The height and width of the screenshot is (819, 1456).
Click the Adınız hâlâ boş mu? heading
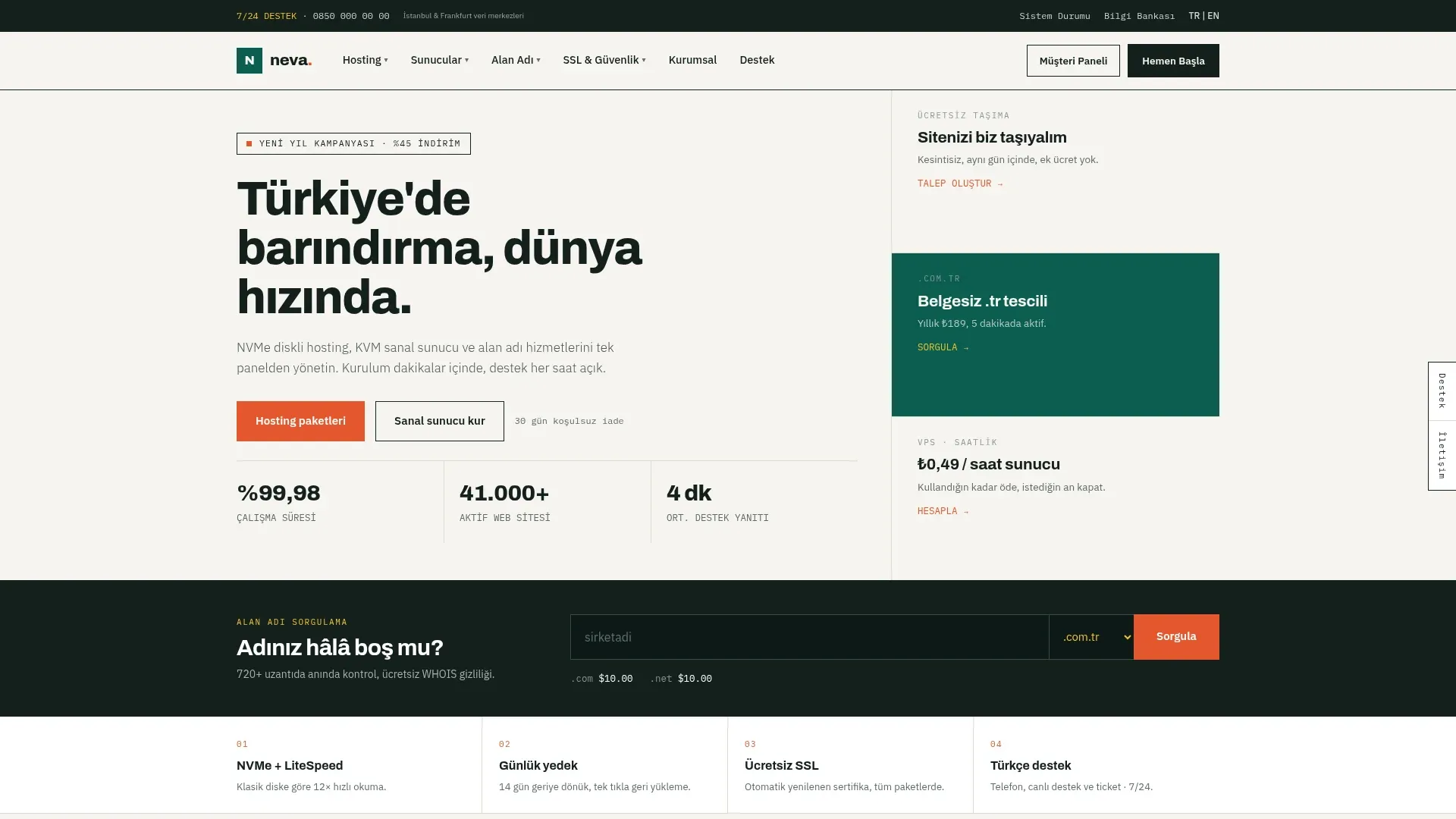[x=340, y=648]
